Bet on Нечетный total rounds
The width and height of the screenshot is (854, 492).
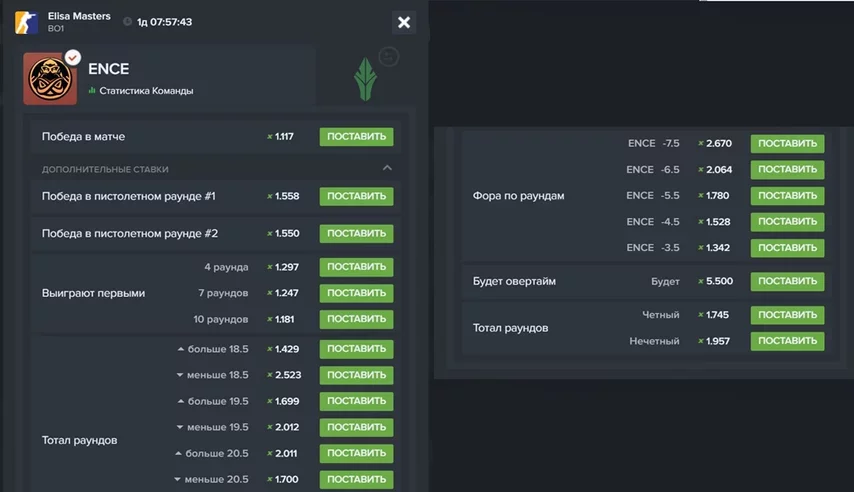coord(787,341)
